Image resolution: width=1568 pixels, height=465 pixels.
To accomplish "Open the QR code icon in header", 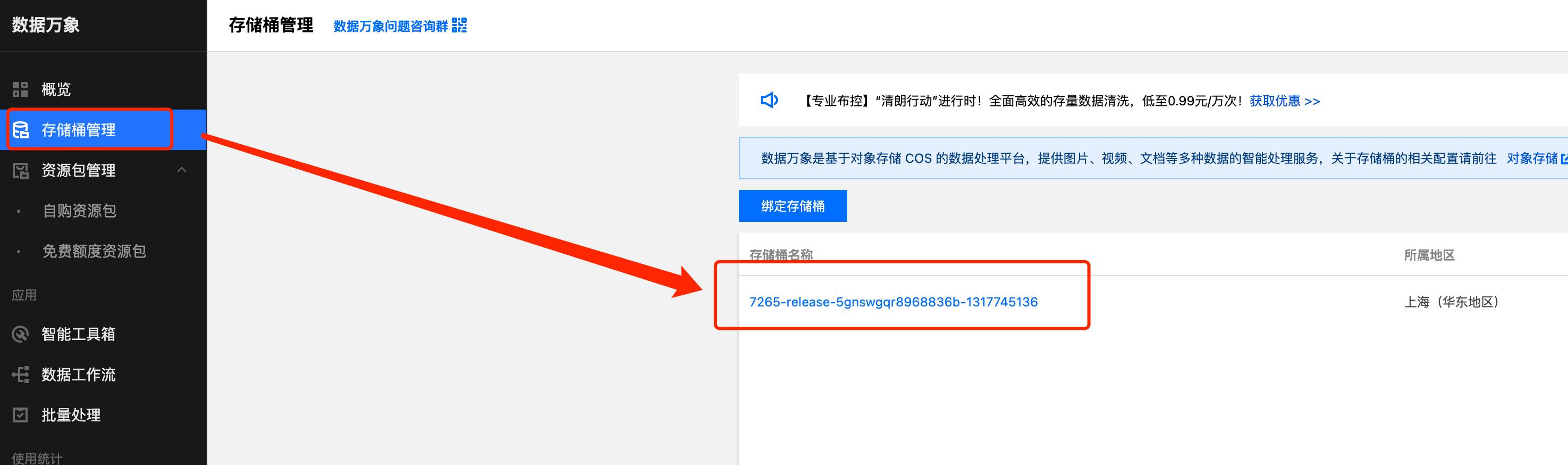I will point(460,26).
